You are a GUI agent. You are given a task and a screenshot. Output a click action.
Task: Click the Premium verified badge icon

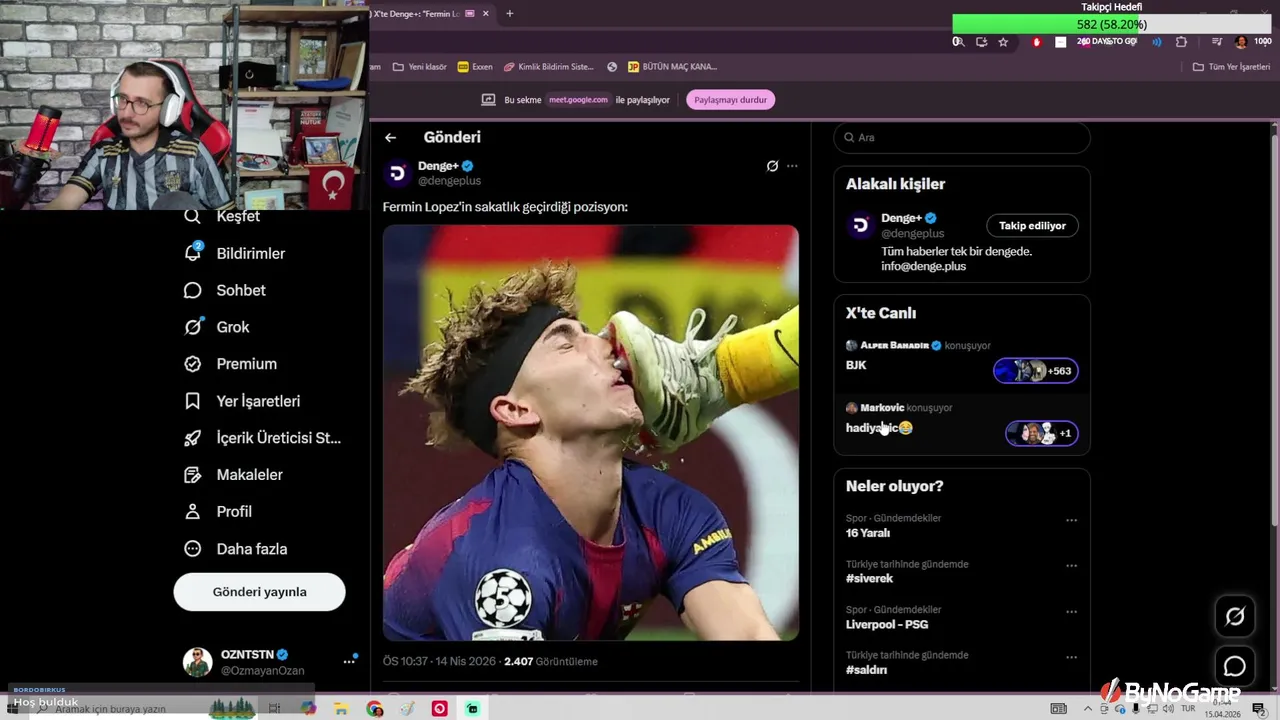pyautogui.click(x=193, y=364)
